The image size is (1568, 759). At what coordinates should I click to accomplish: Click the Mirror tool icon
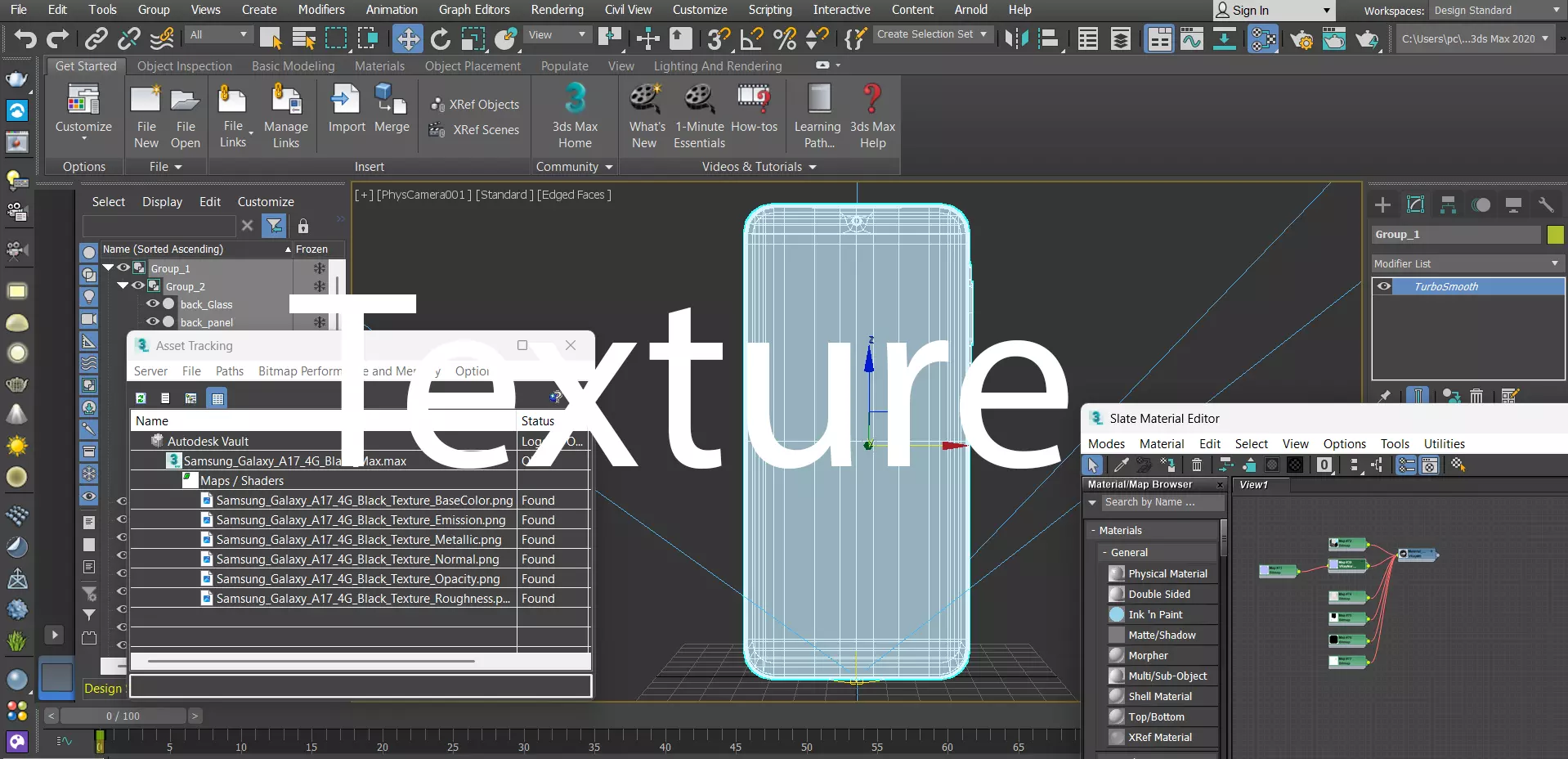(1016, 38)
